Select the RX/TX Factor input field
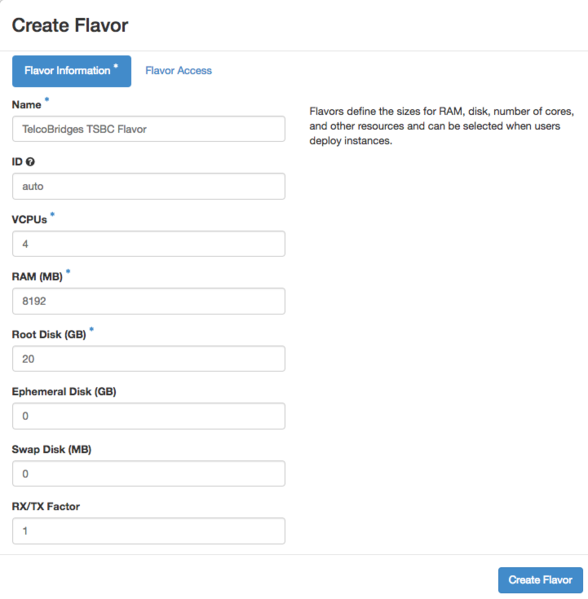Viewport: 588px width, 599px height. (x=149, y=531)
